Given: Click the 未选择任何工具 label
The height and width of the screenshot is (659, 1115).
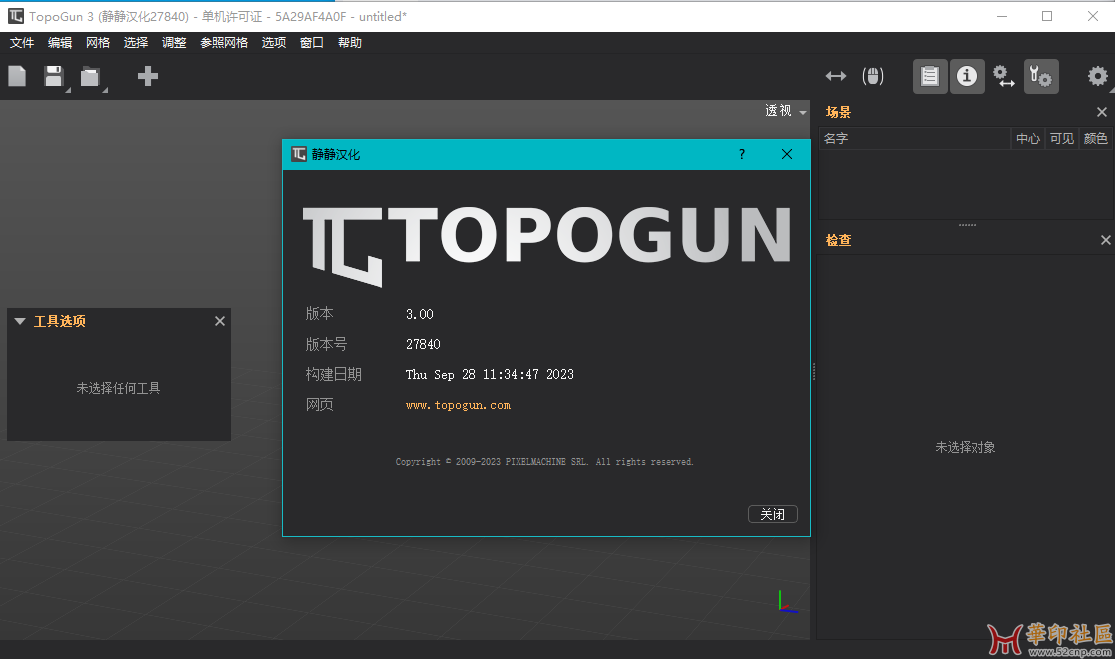Looking at the screenshot, I should pyautogui.click(x=118, y=388).
